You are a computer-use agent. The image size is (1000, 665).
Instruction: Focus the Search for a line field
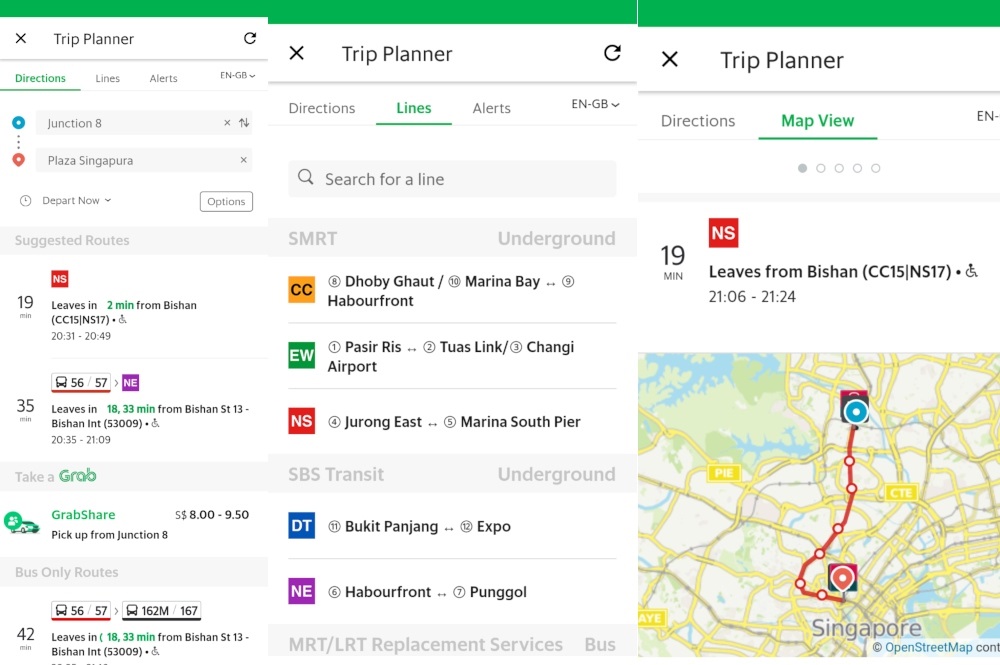452,179
